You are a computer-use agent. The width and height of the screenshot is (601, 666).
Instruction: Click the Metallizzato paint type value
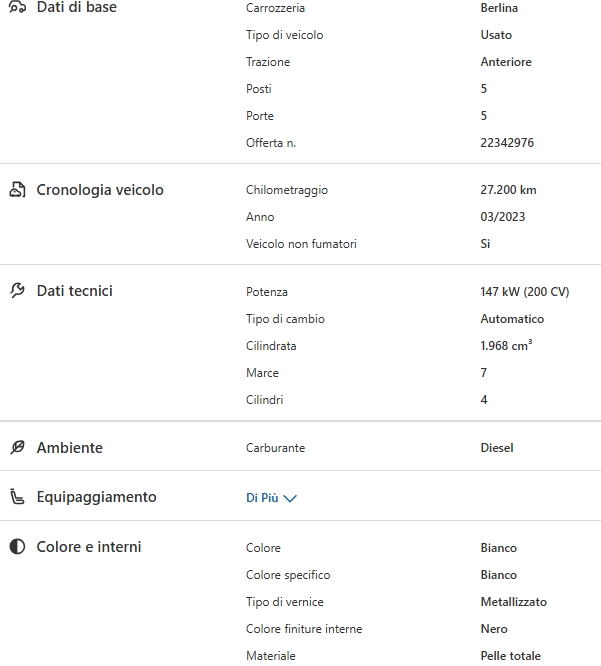(x=513, y=602)
